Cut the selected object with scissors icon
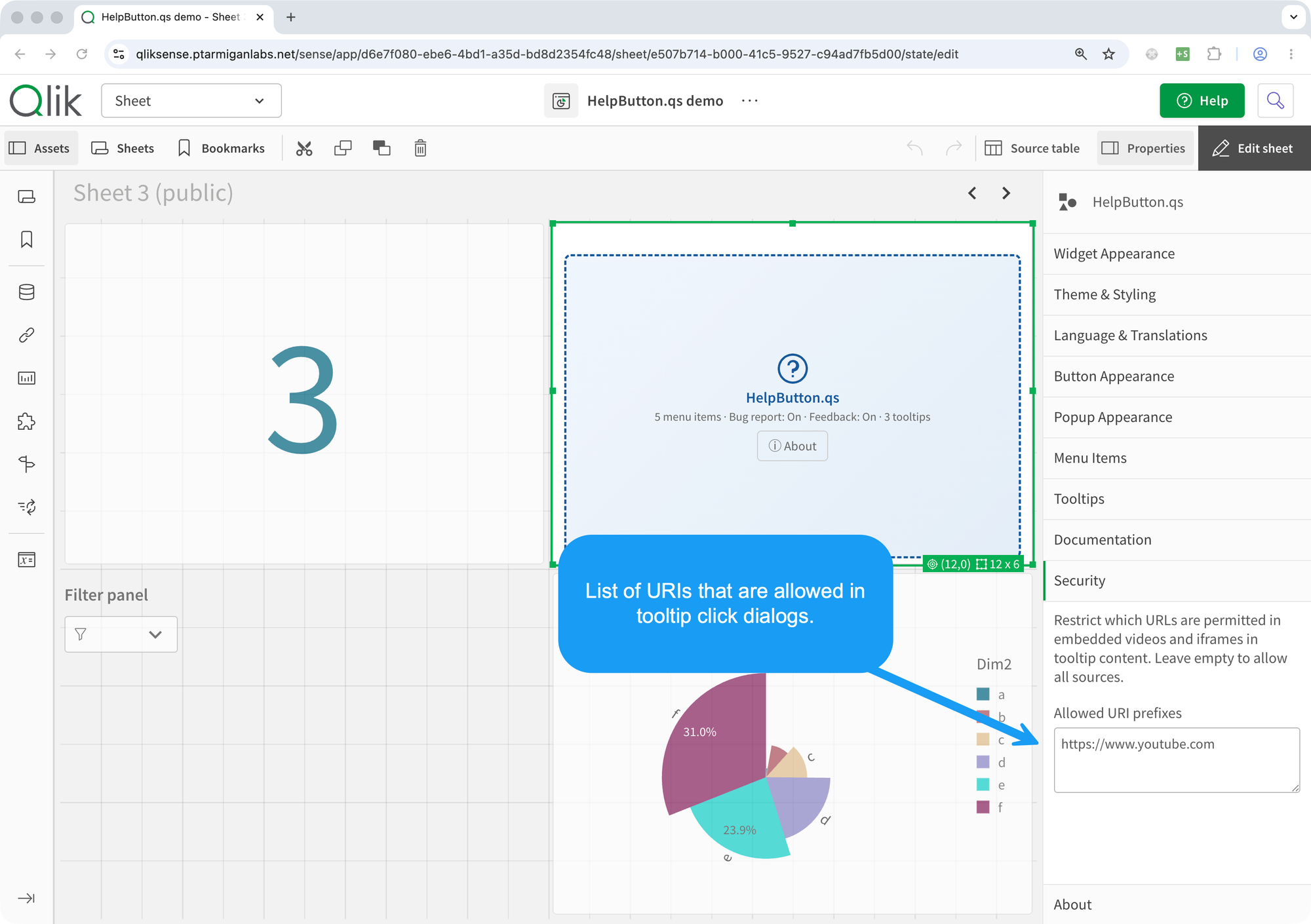Screen dimensions: 1311x924 (x=304, y=148)
